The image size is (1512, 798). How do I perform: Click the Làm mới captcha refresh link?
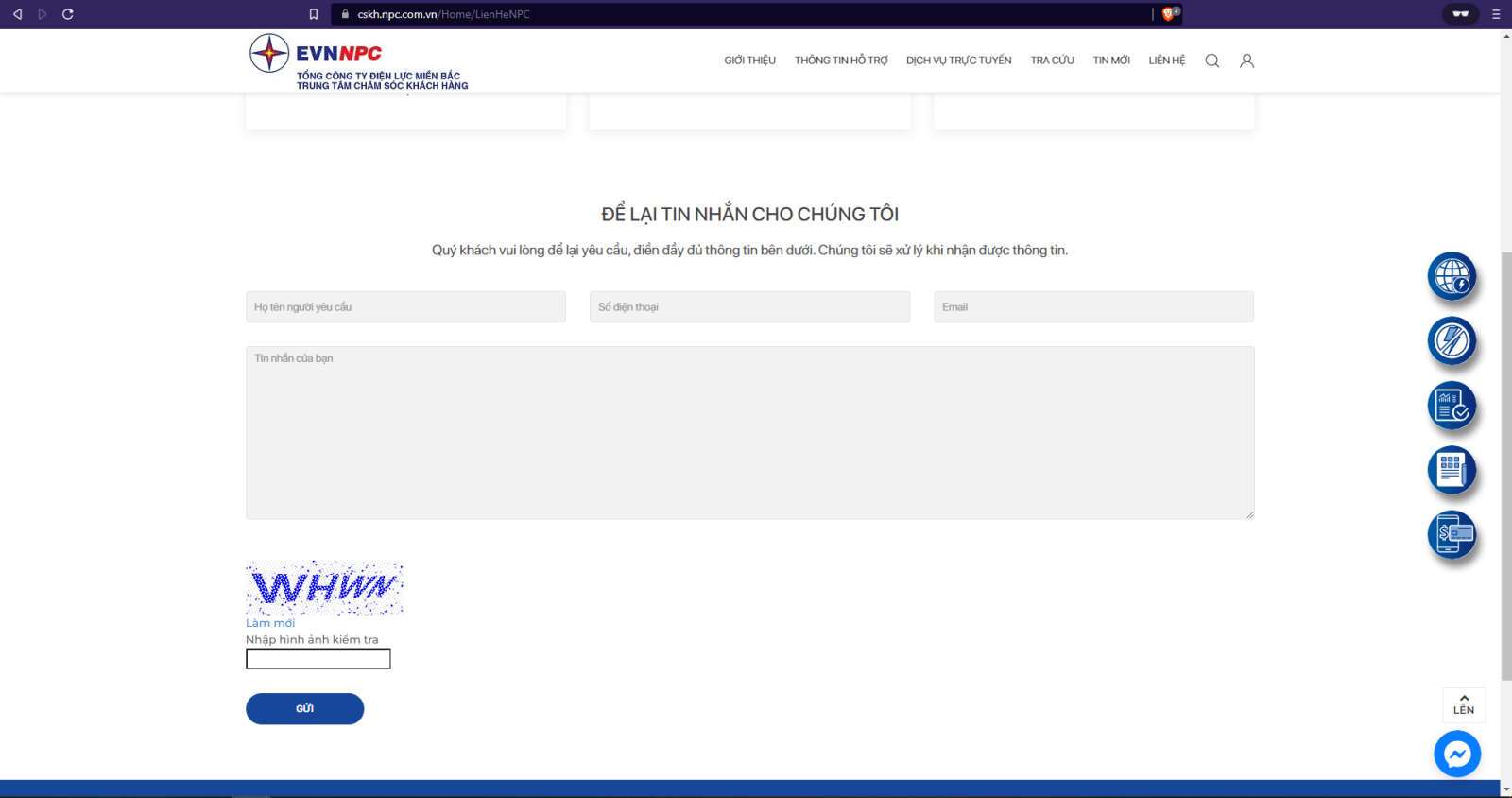(x=270, y=623)
